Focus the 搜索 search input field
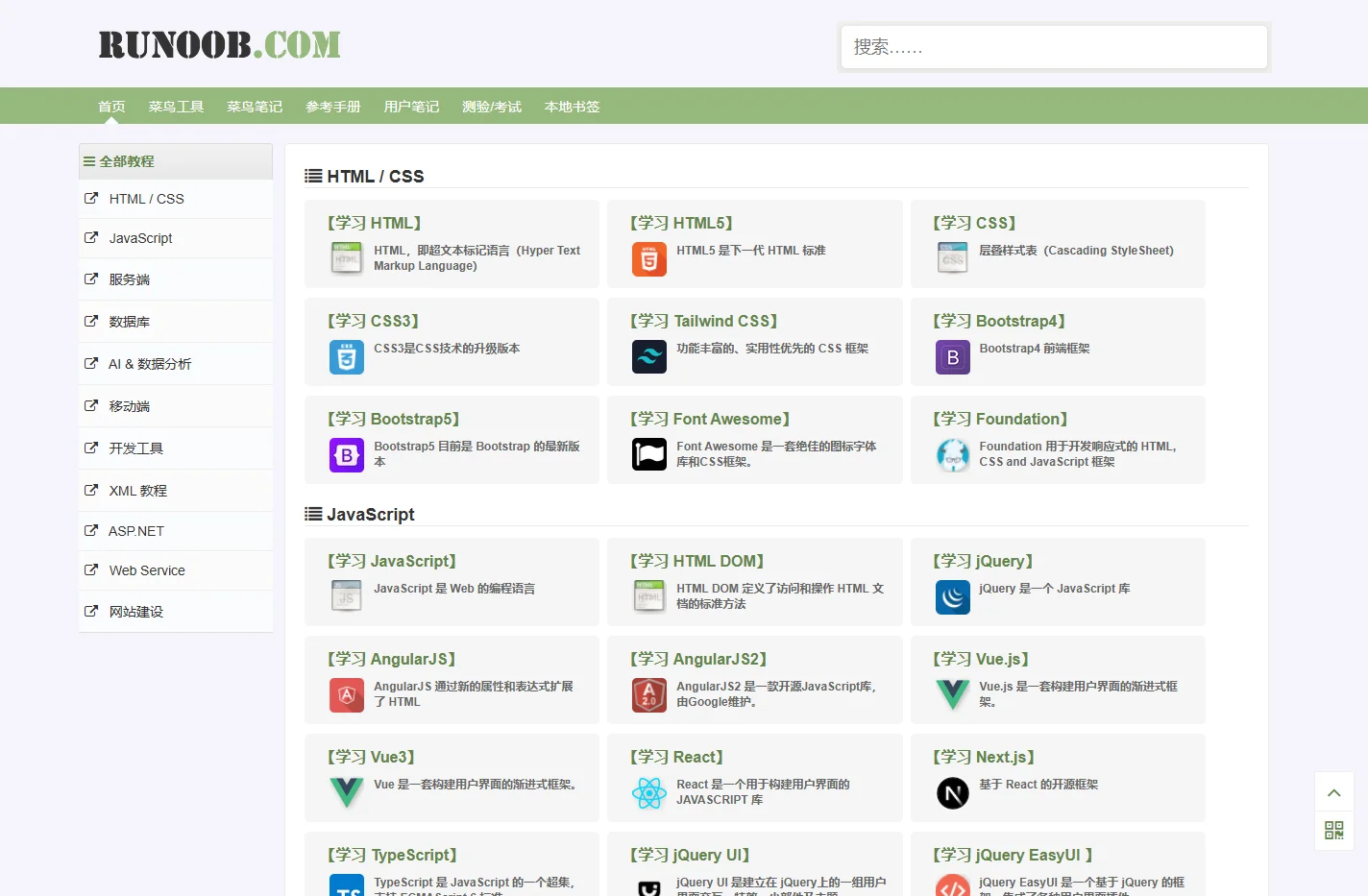The image size is (1368, 896). pyautogui.click(x=1054, y=47)
